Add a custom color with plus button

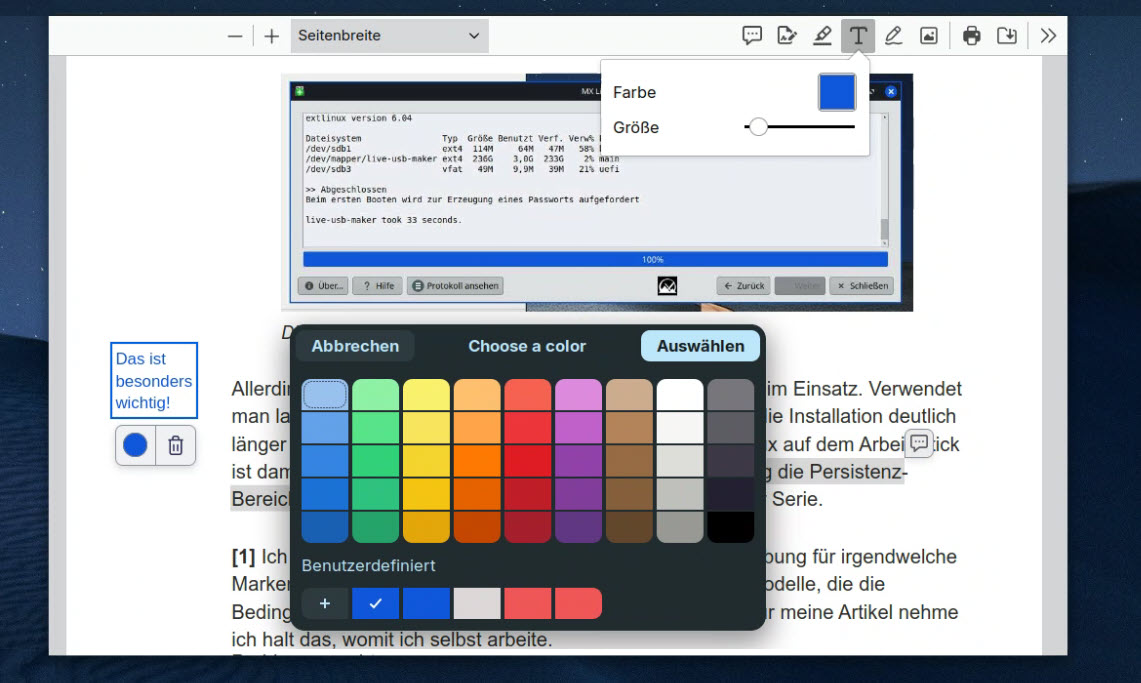click(x=325, y=603)
